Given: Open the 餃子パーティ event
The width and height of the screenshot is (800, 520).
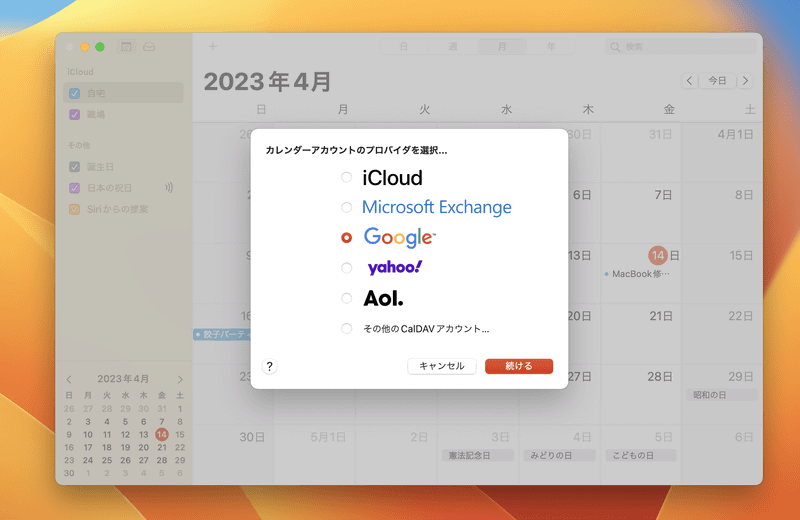Looking at the screenshot, I should click(222, 335).
